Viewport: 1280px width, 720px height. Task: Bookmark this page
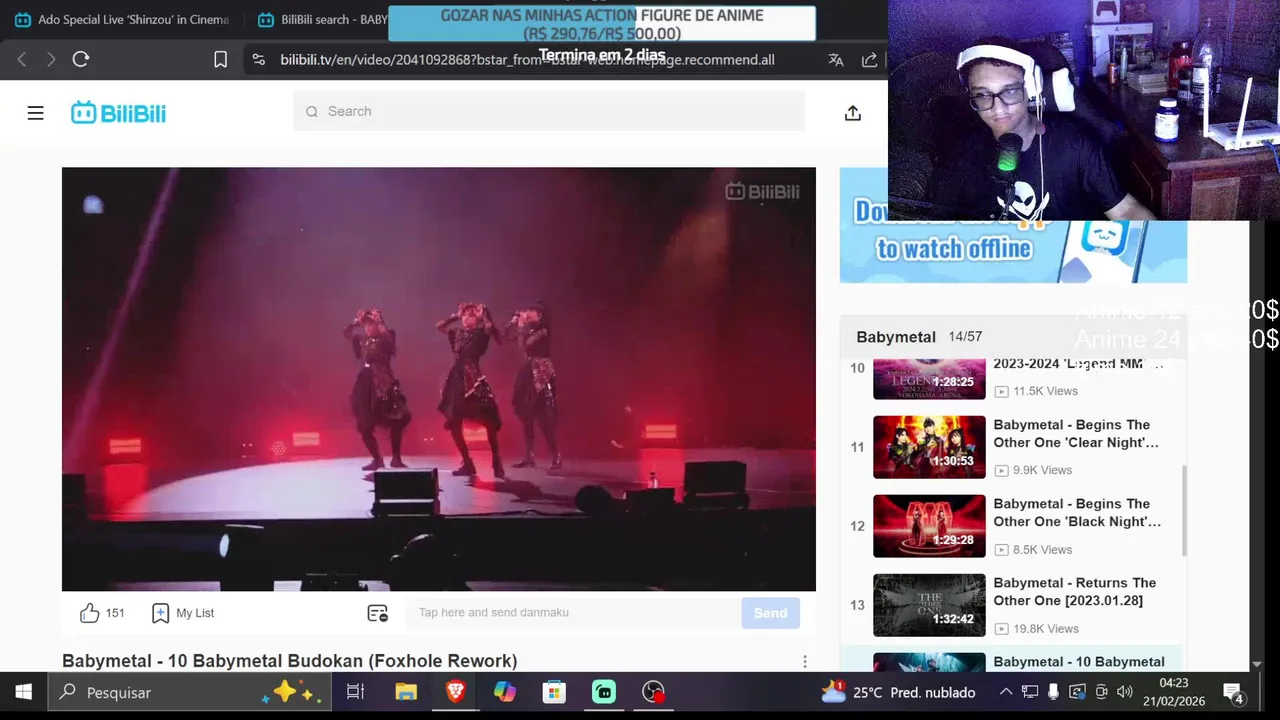[220, 60]
